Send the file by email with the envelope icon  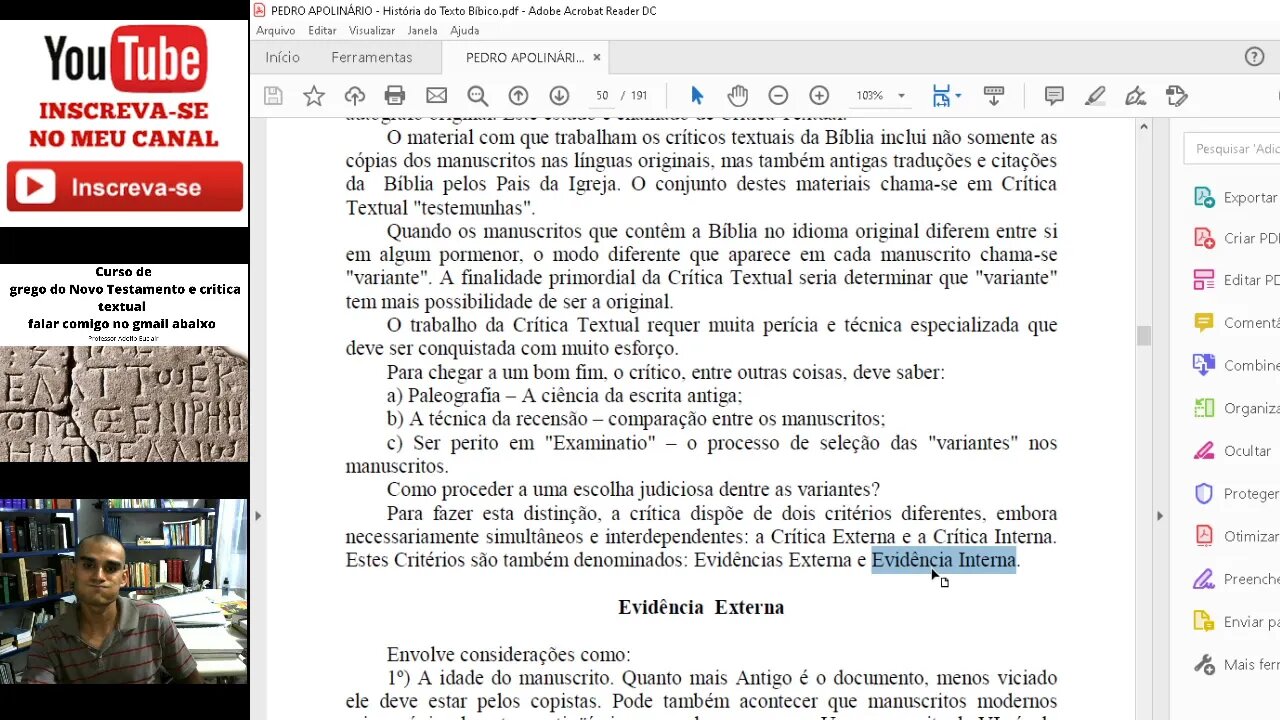436,96
